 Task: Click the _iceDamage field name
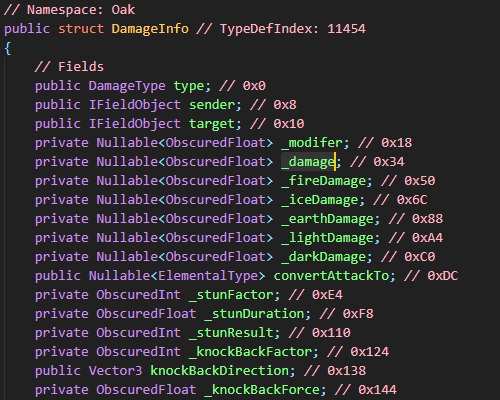[320, 200]
